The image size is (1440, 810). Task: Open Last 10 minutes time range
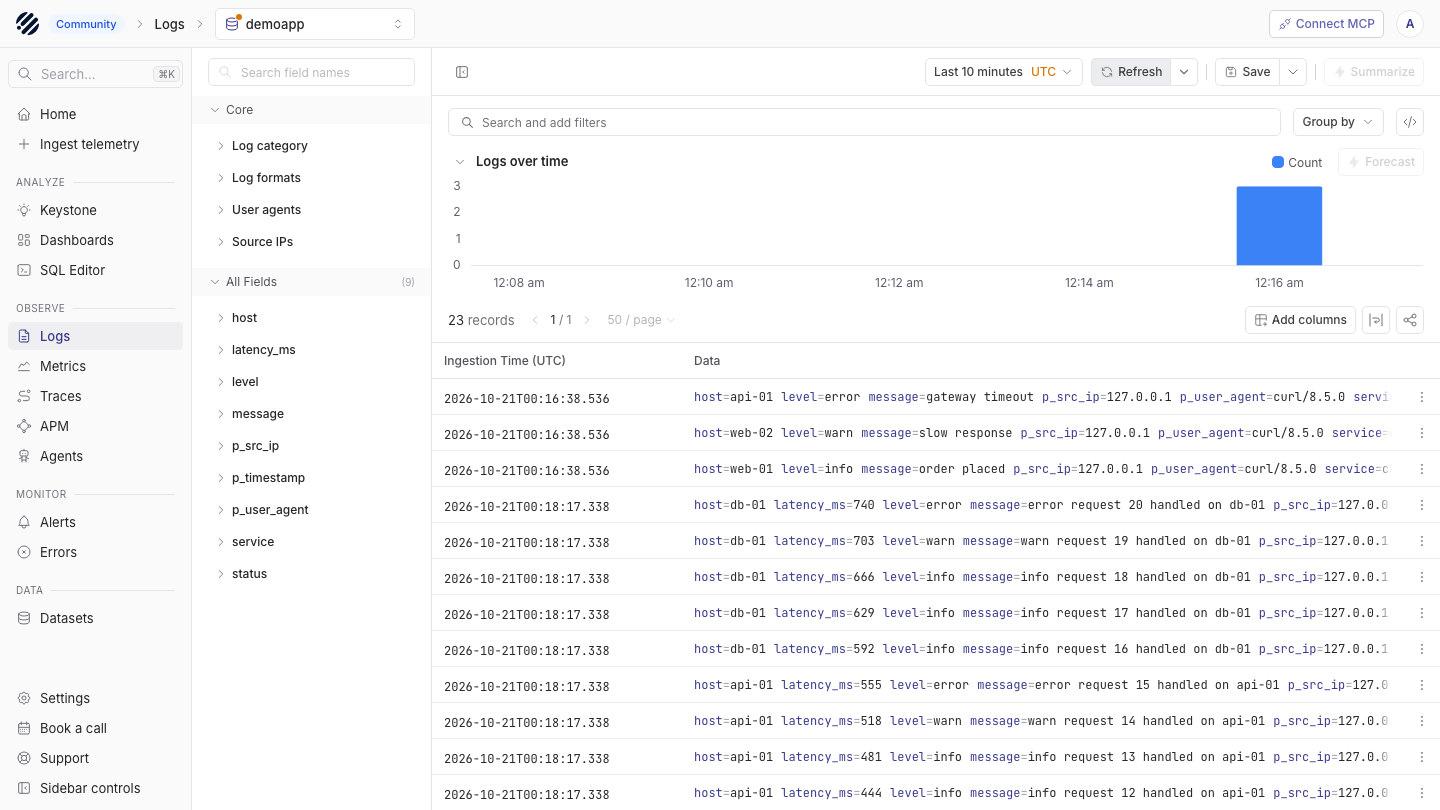[1004, 72]
